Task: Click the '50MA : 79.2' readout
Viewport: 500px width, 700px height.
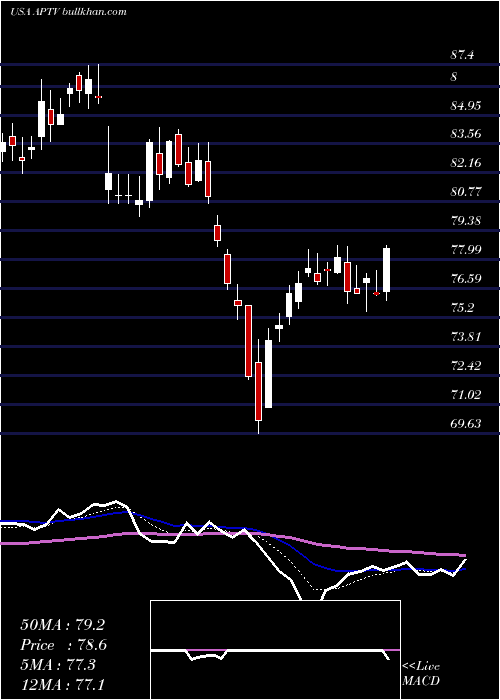Action: click(62, 625)
